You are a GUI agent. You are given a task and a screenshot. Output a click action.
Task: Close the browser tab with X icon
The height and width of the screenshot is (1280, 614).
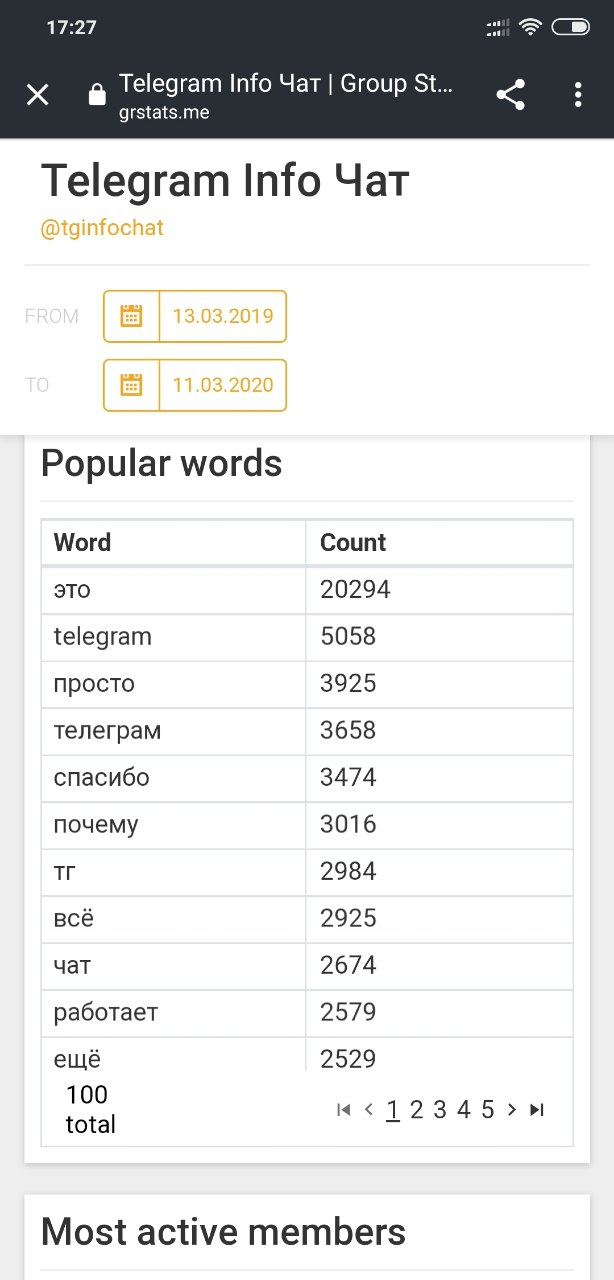(37, 95)
